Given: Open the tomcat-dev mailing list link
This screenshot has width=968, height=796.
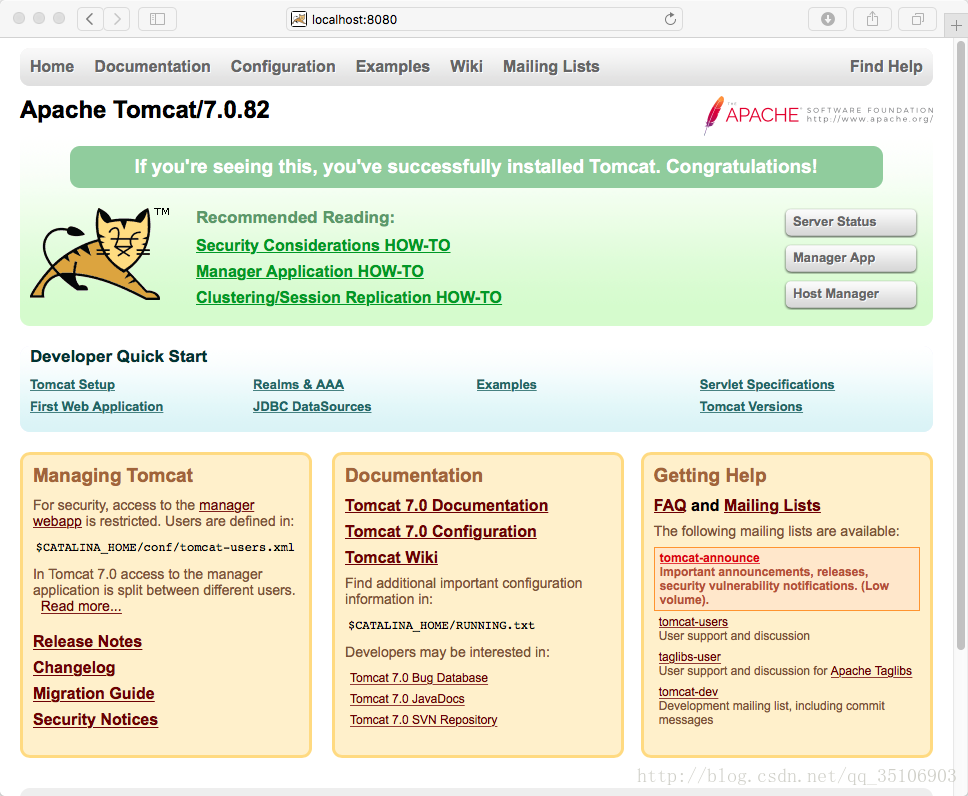Looking at the screenshot, I should pyautogui.click(x=688, y=692).
